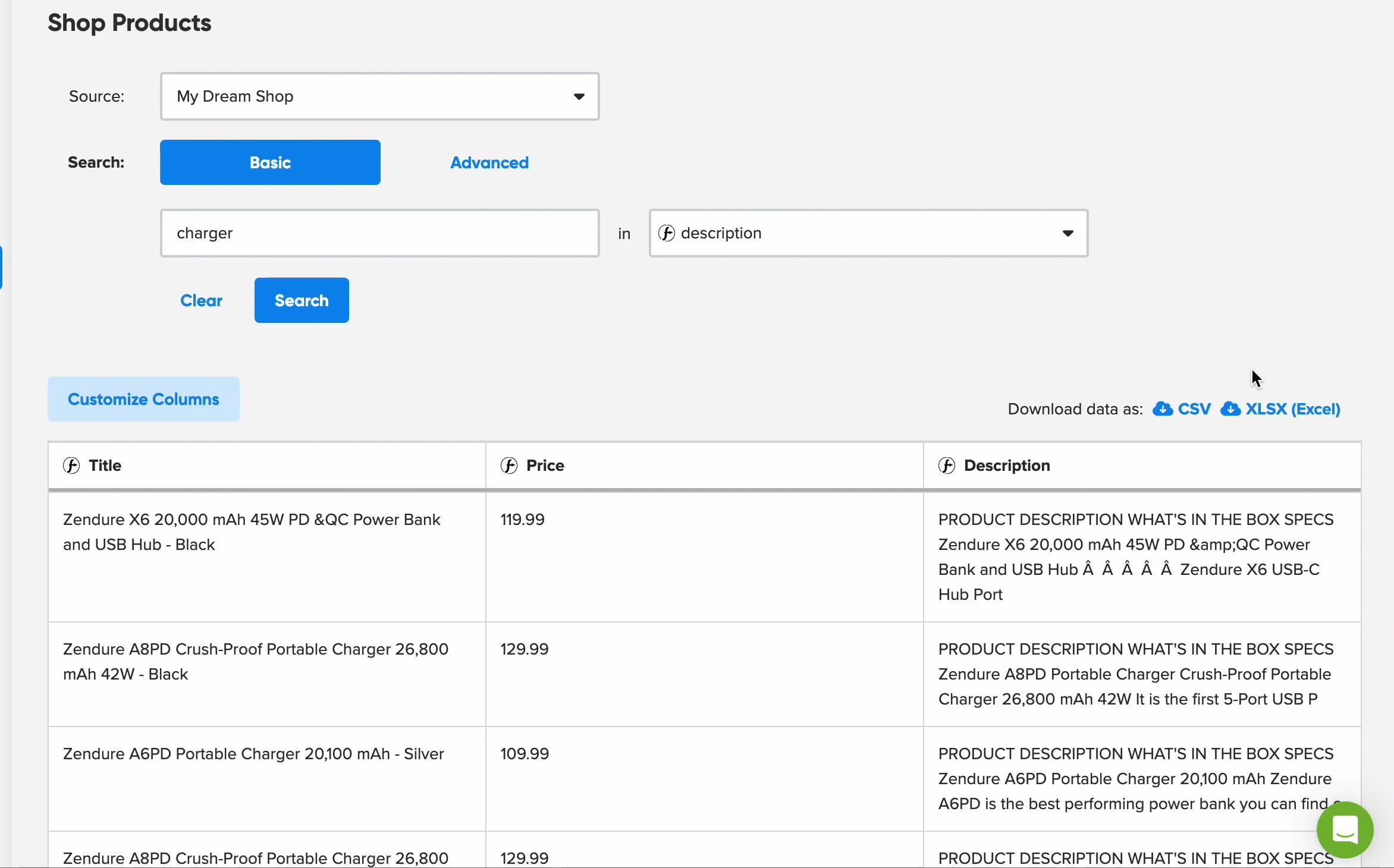
Task: Clear the search form
Action: click(201, 300)
